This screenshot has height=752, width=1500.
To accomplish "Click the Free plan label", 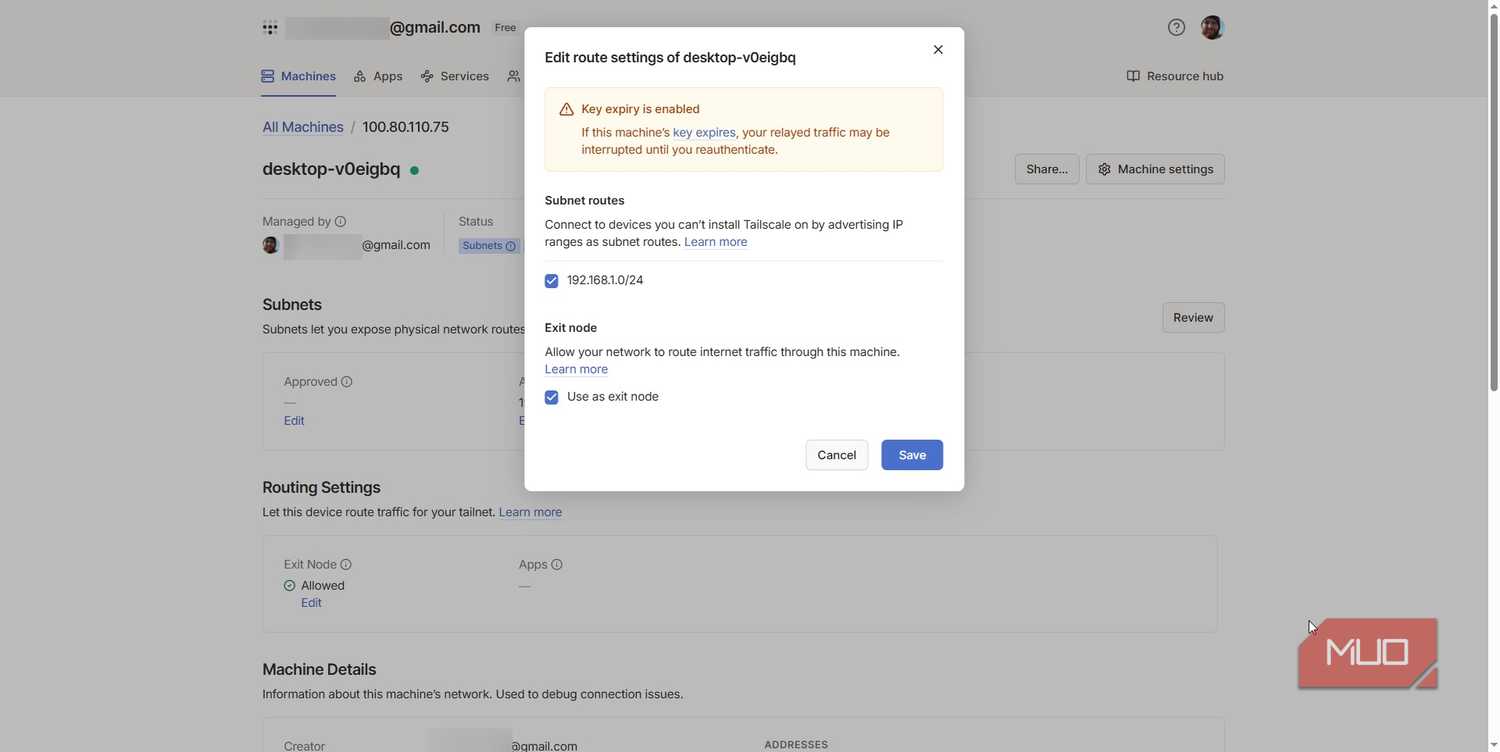I will (x=505, y=28).
